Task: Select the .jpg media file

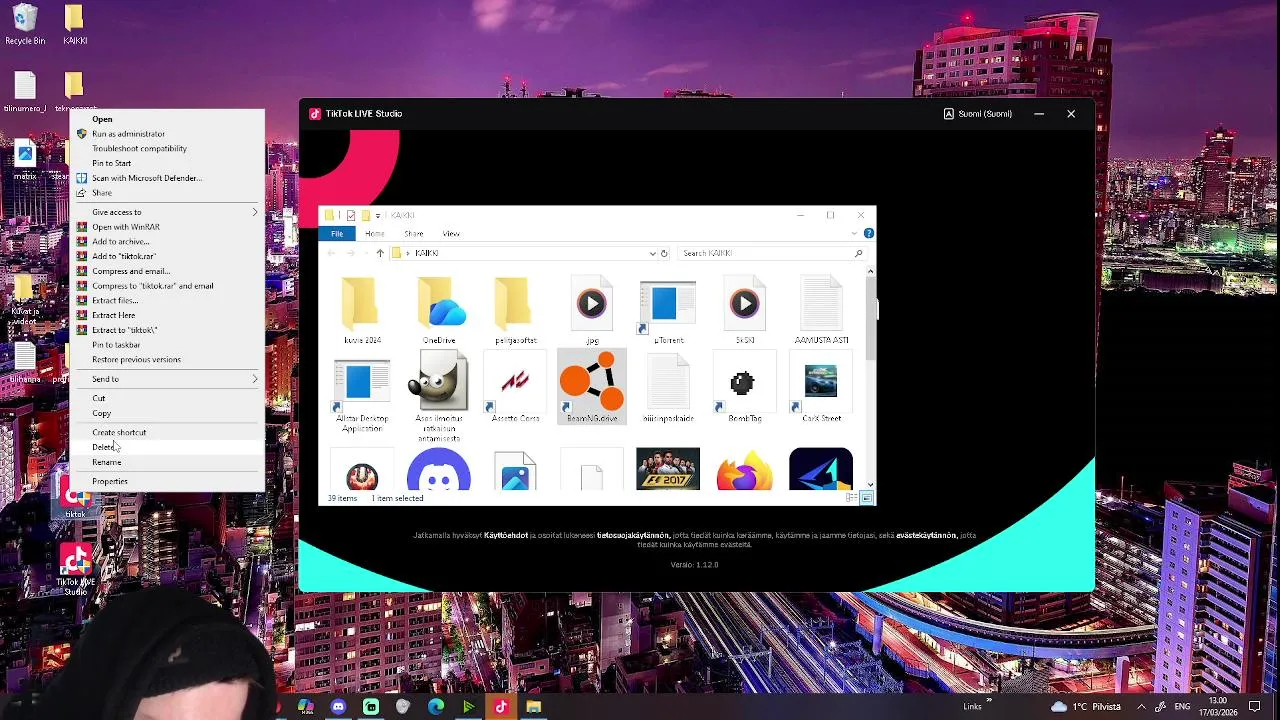Action: 592,311
